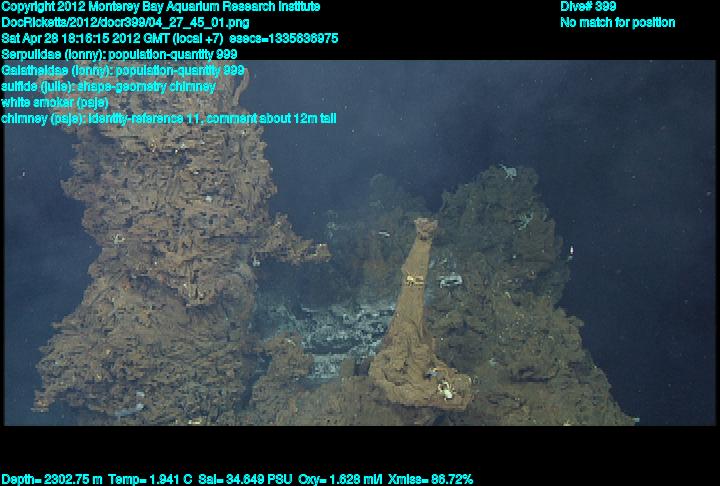720x486 pixels.
Task: Click the Sal= 34.649 PSU readout
Action: coord(245,480)
